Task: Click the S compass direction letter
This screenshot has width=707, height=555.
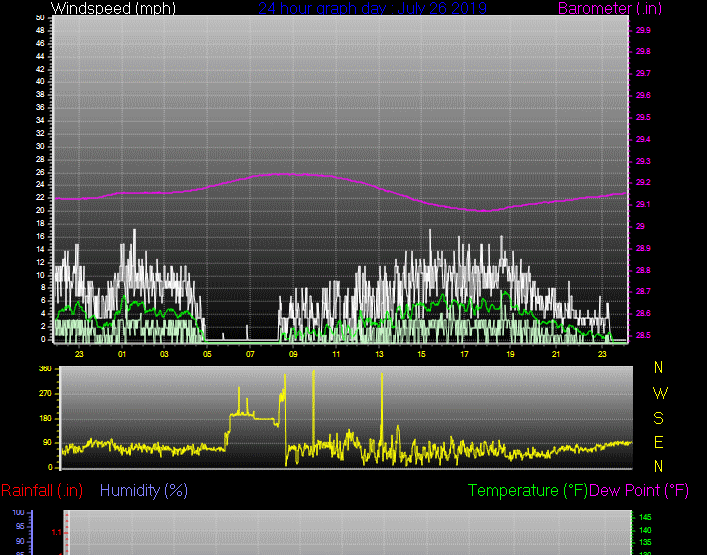Action: tap(658, 418)
